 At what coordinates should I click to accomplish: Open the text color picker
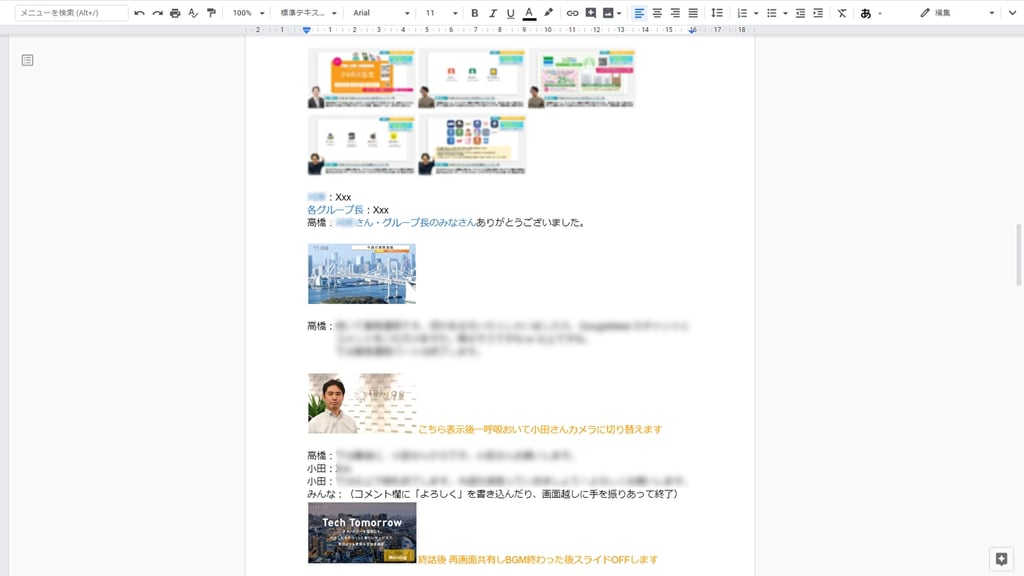pos(529,13)
